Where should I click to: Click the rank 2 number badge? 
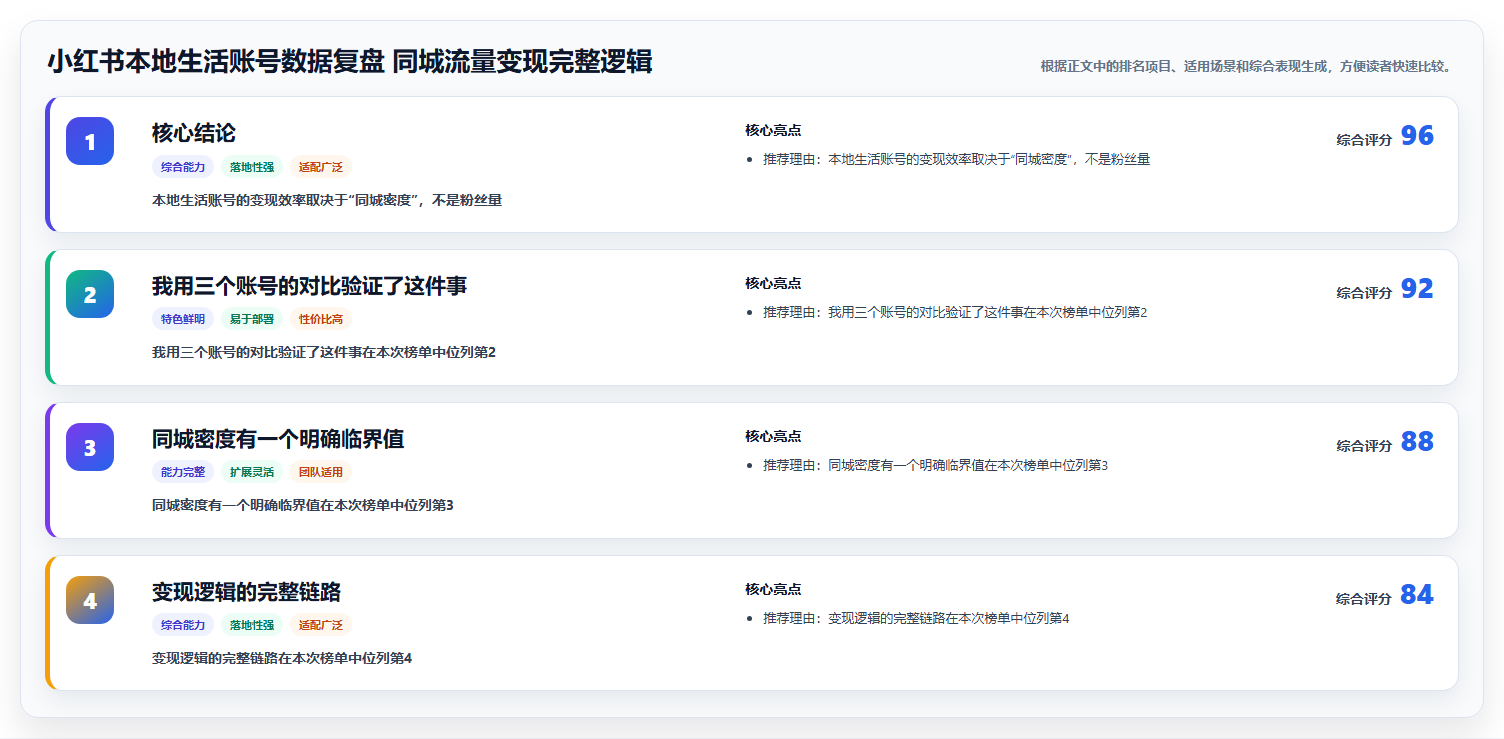tap(90, 294)
